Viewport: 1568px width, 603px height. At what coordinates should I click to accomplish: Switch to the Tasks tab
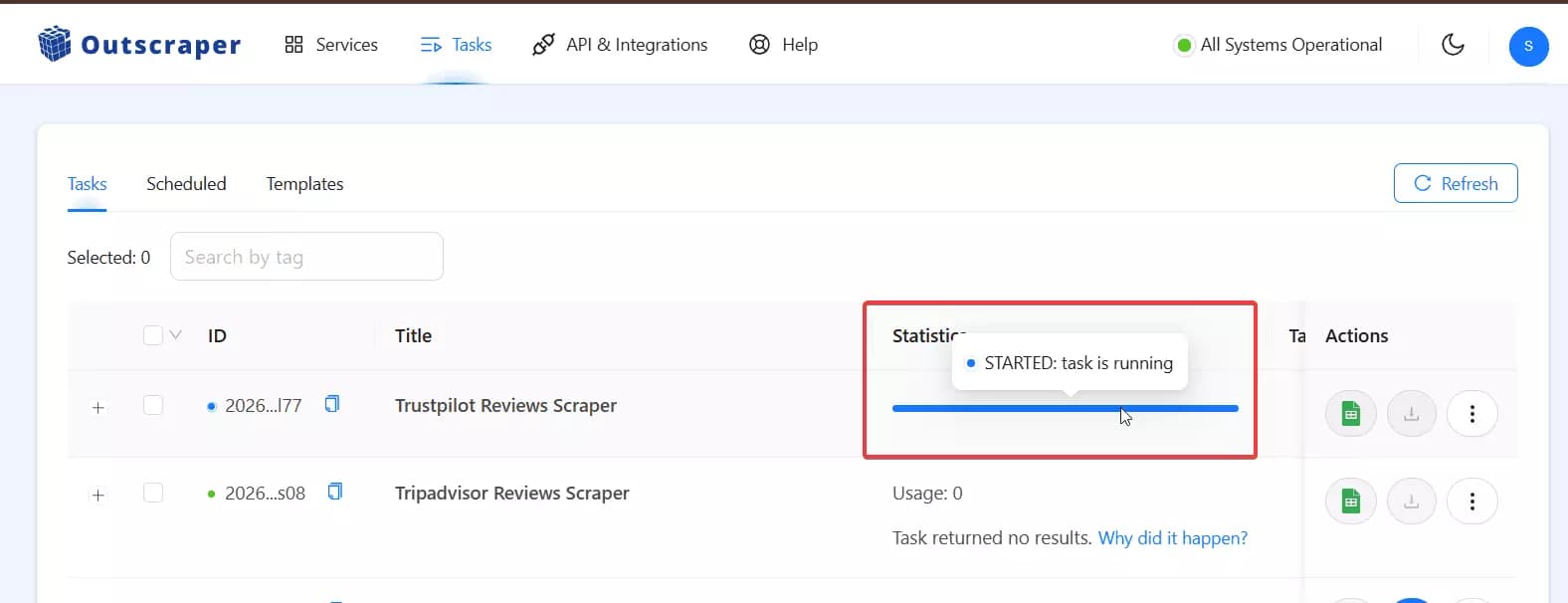[87, 184]
